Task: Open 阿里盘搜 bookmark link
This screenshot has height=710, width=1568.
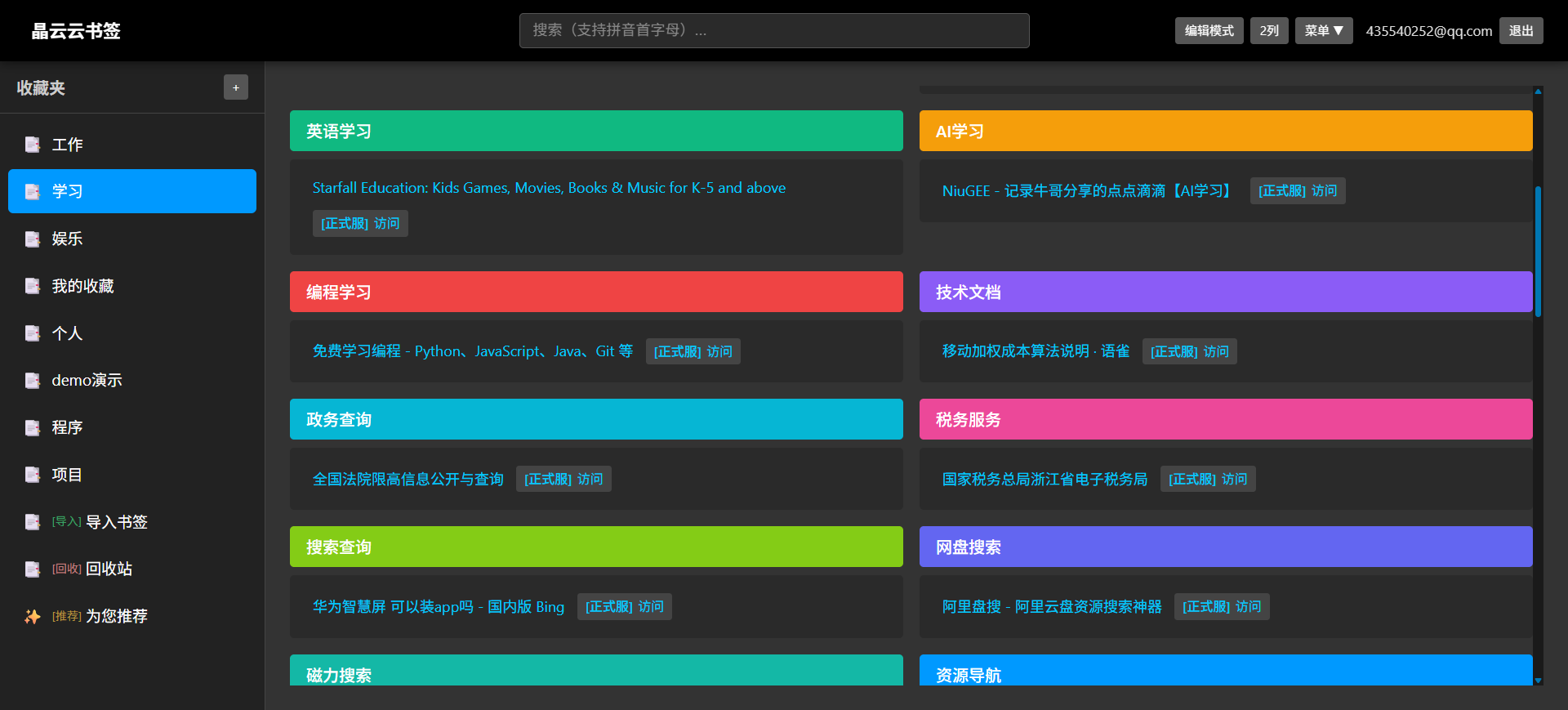Action: (x=1052, y=606)
